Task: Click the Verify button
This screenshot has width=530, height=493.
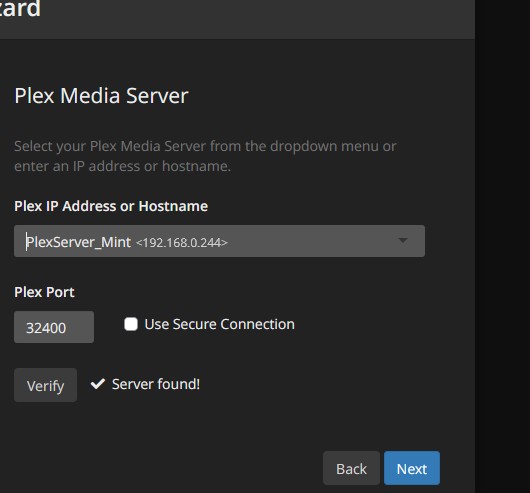Action: (x=45, y=385)
